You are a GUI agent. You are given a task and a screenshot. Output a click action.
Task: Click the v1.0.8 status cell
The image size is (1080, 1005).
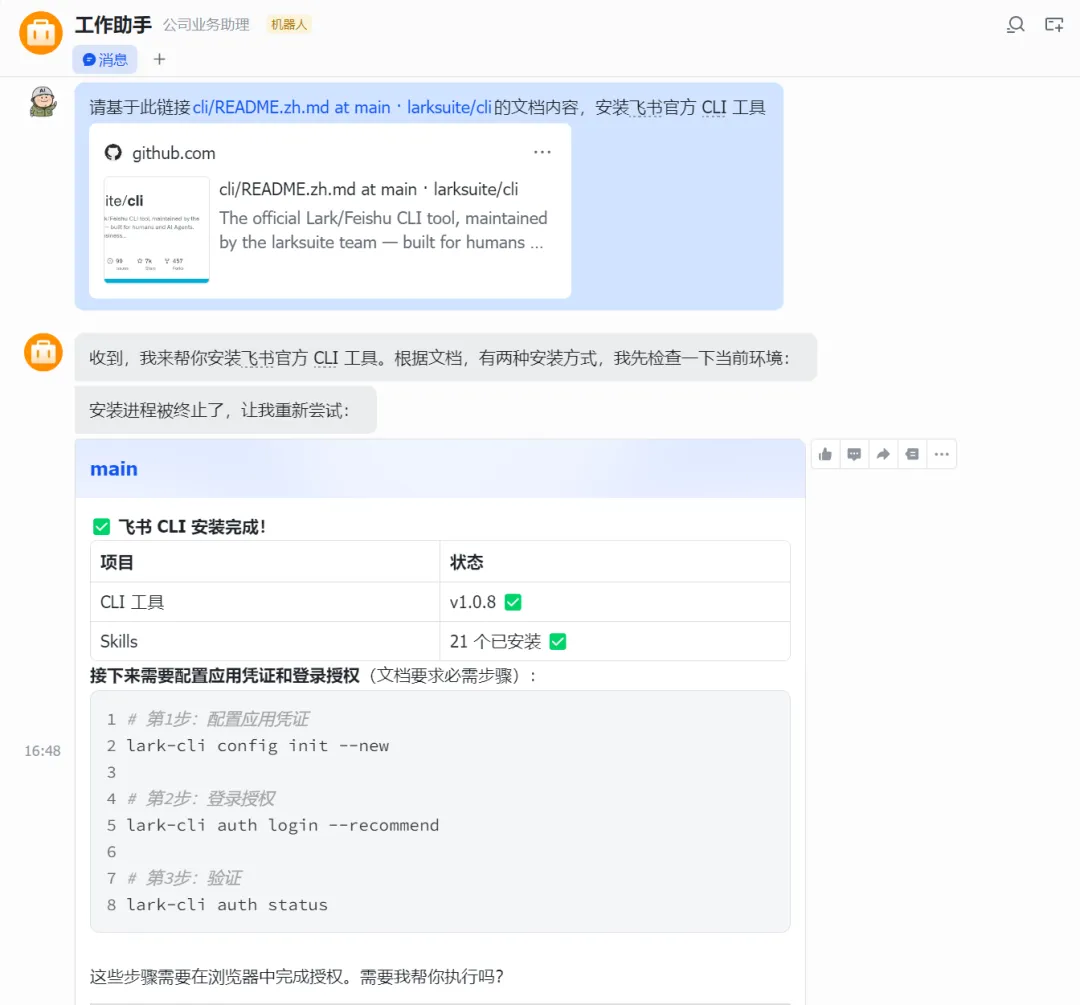614,602
